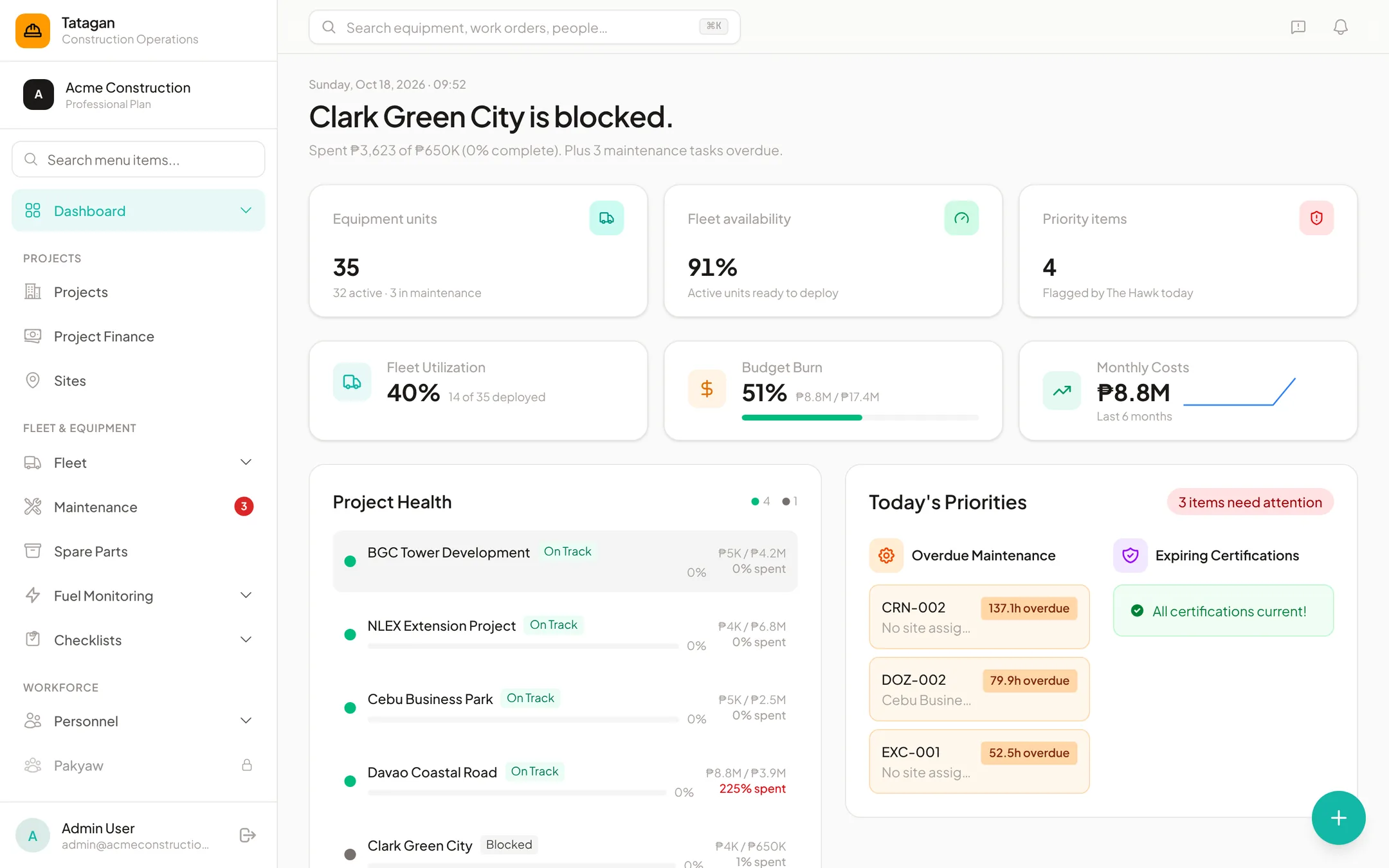
Task: Click the 3 items need attention badge
Action: pos(1250,502)
